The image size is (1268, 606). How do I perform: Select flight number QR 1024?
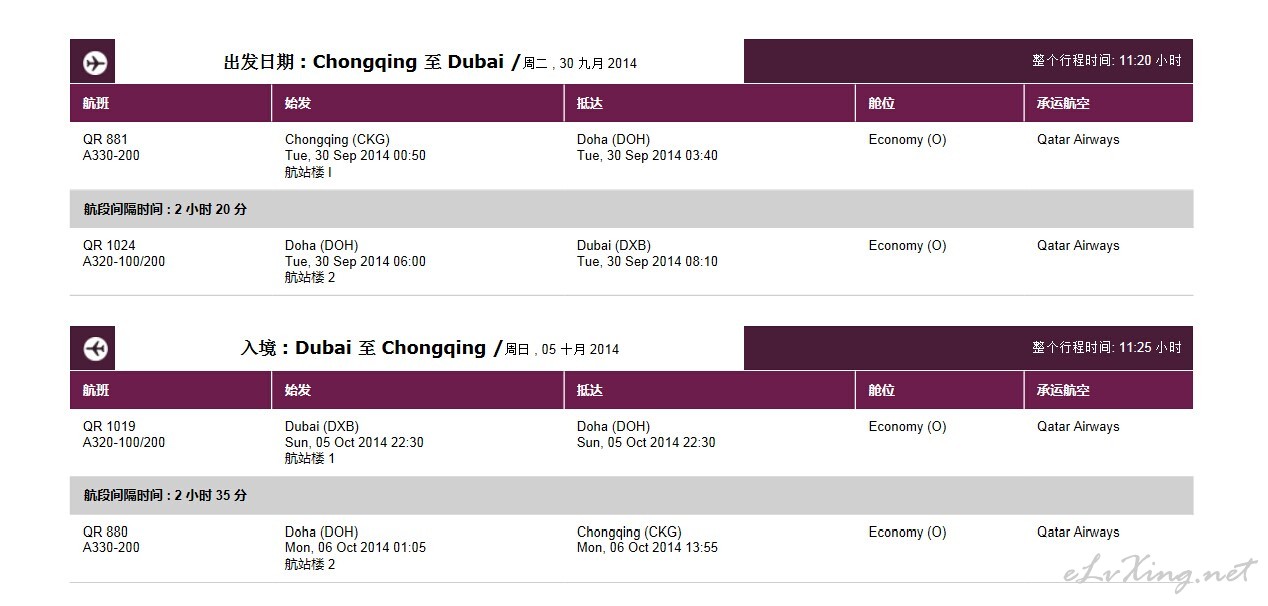(109, 246)
